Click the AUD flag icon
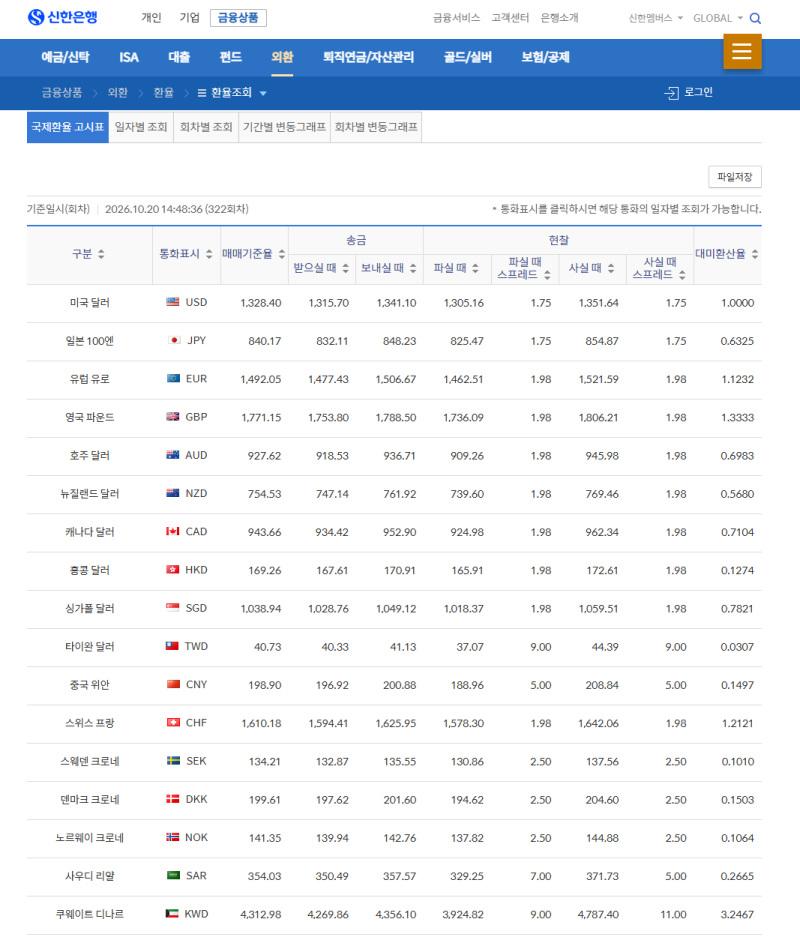800x940 pixels. 173,455
